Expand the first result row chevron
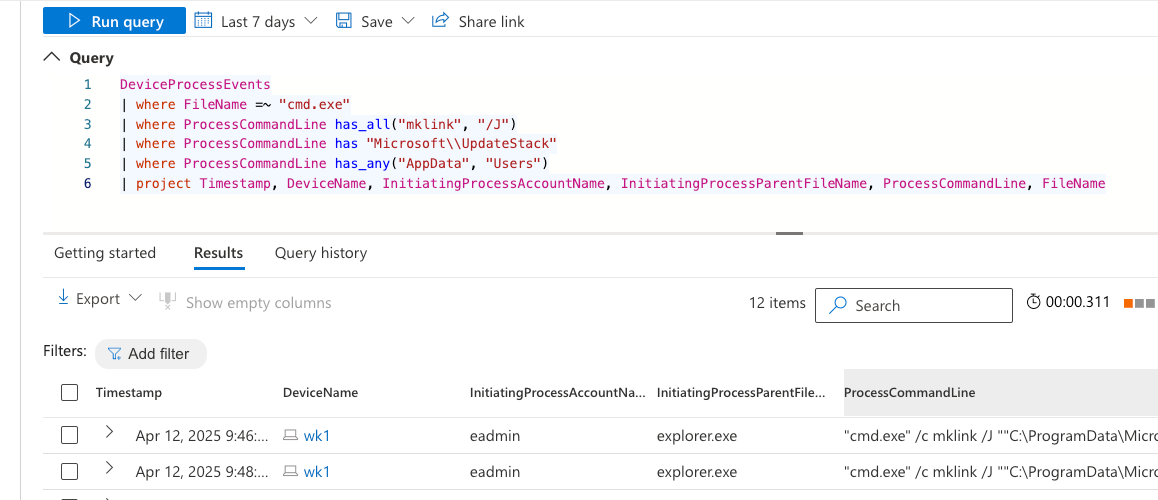 (x=109, y=433)
